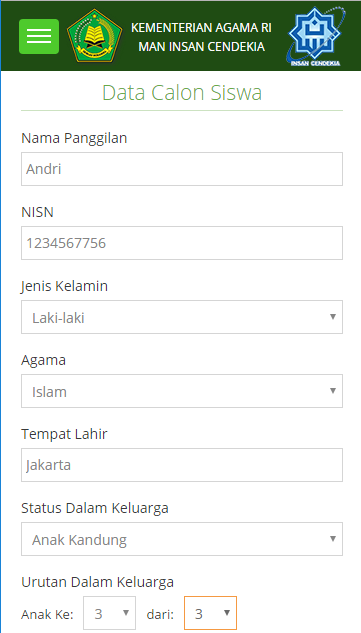Select the Tempat Lahir text field

coord(182,465)
